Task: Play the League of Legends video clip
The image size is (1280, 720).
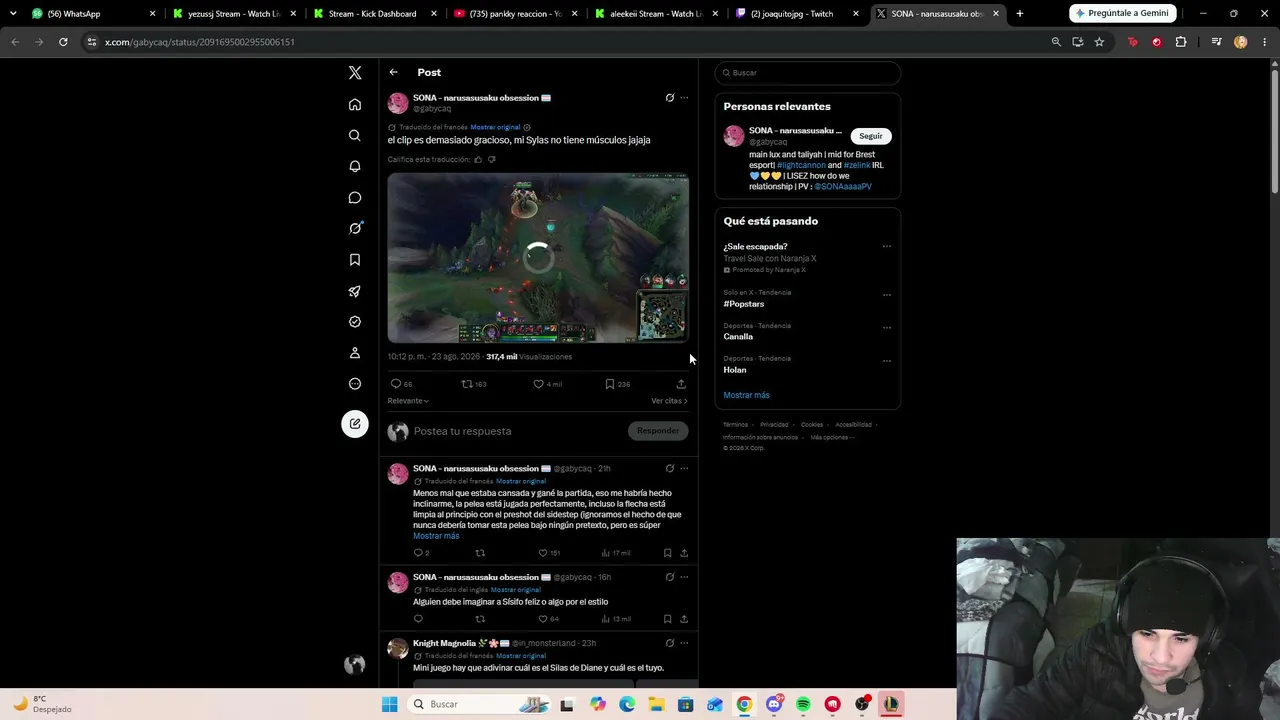Action: coord(538,258)
